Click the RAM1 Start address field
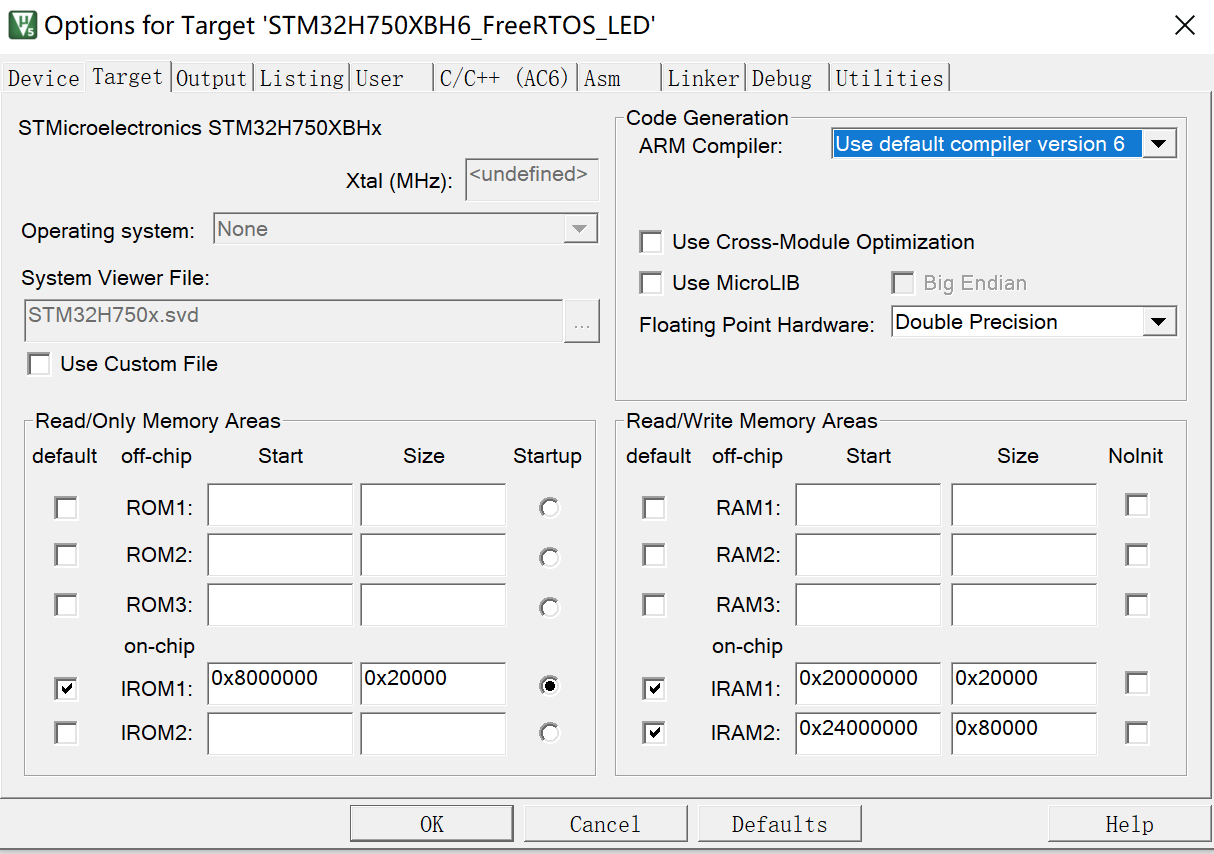Screen dimensions: 1214x854 [x=868, y=505]
